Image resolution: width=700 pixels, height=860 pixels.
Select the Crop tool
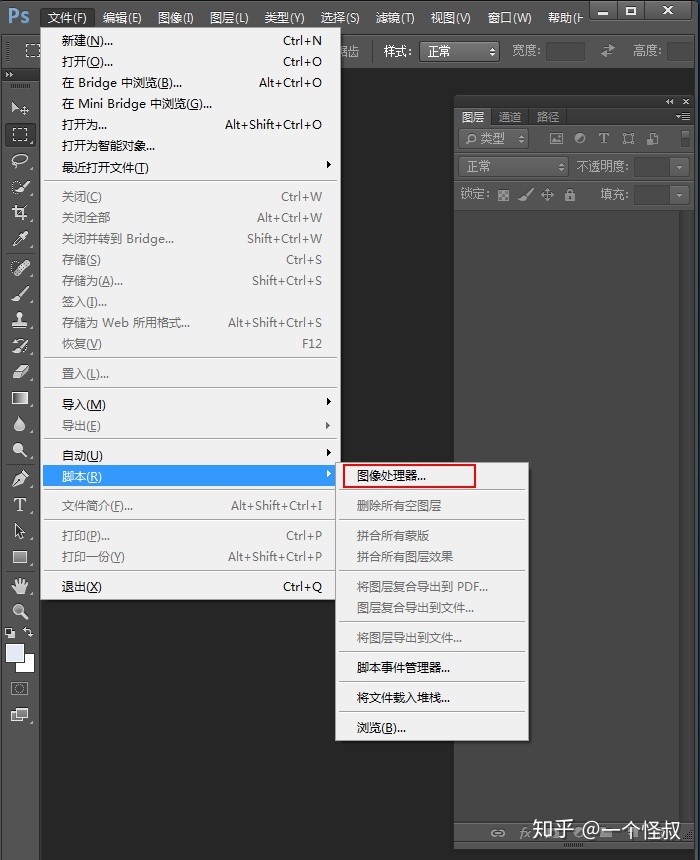(x=20, y=213)
